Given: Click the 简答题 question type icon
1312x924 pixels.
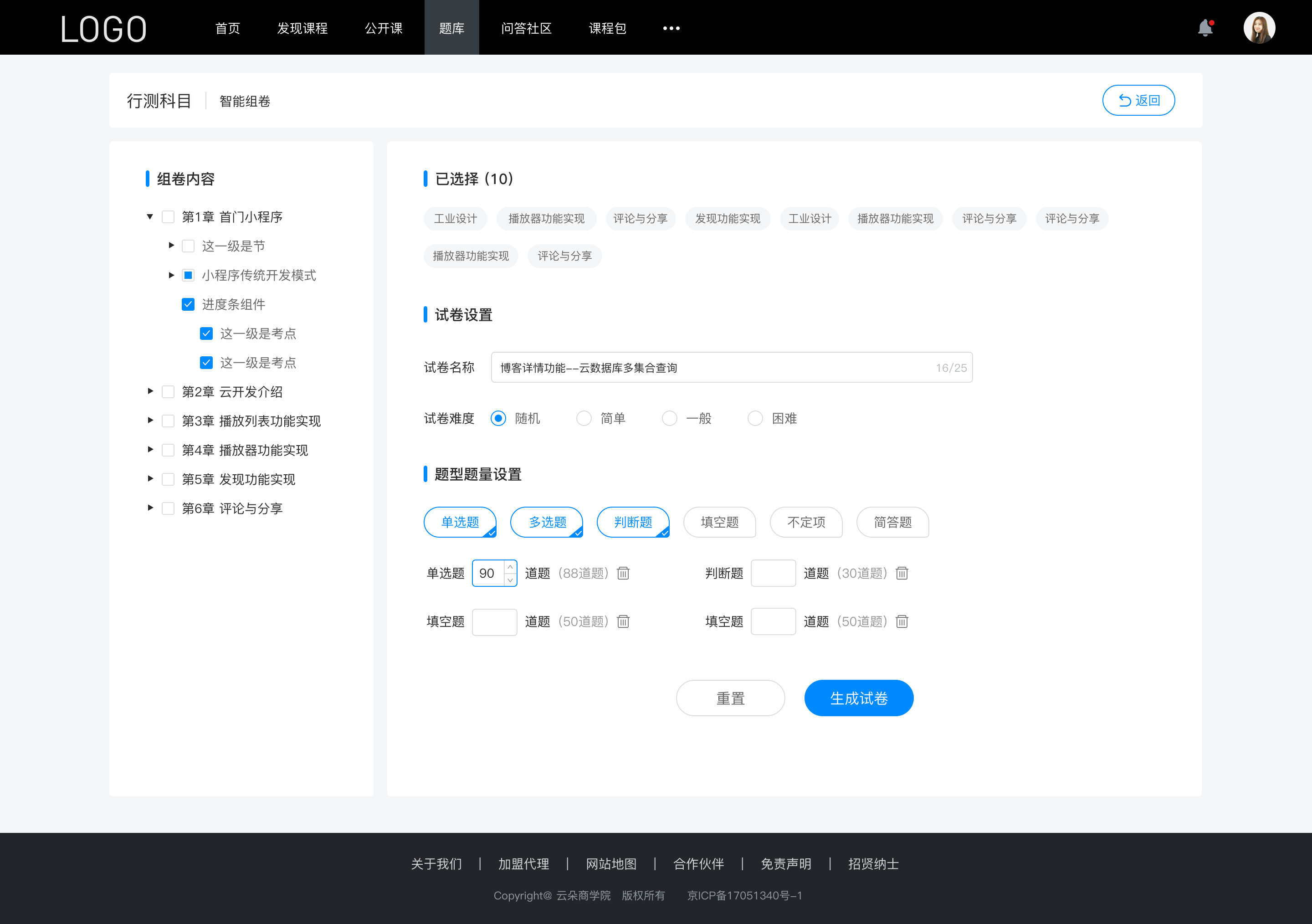Looking at the screenshot, I should click(x=892, y=521).
